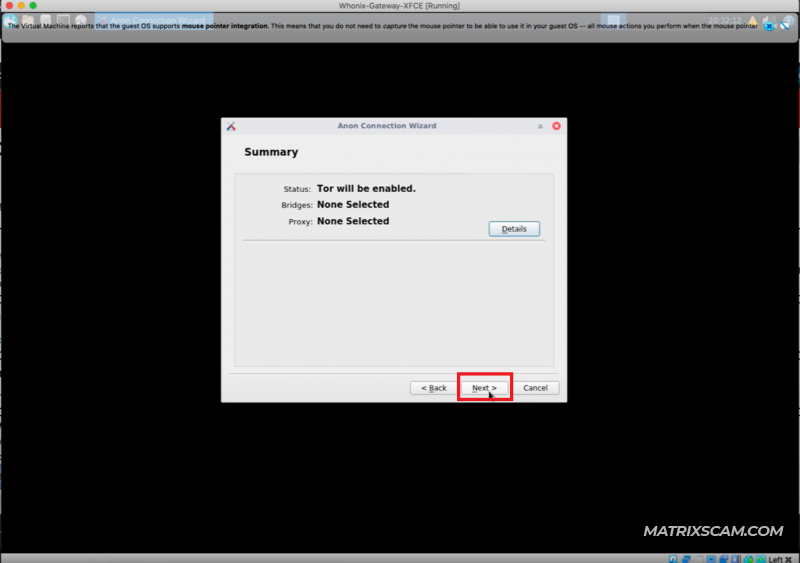Viewport: 800px width, 563px height.
Task: Click the Next button in the wizard
Action: (x=484, y=388)
